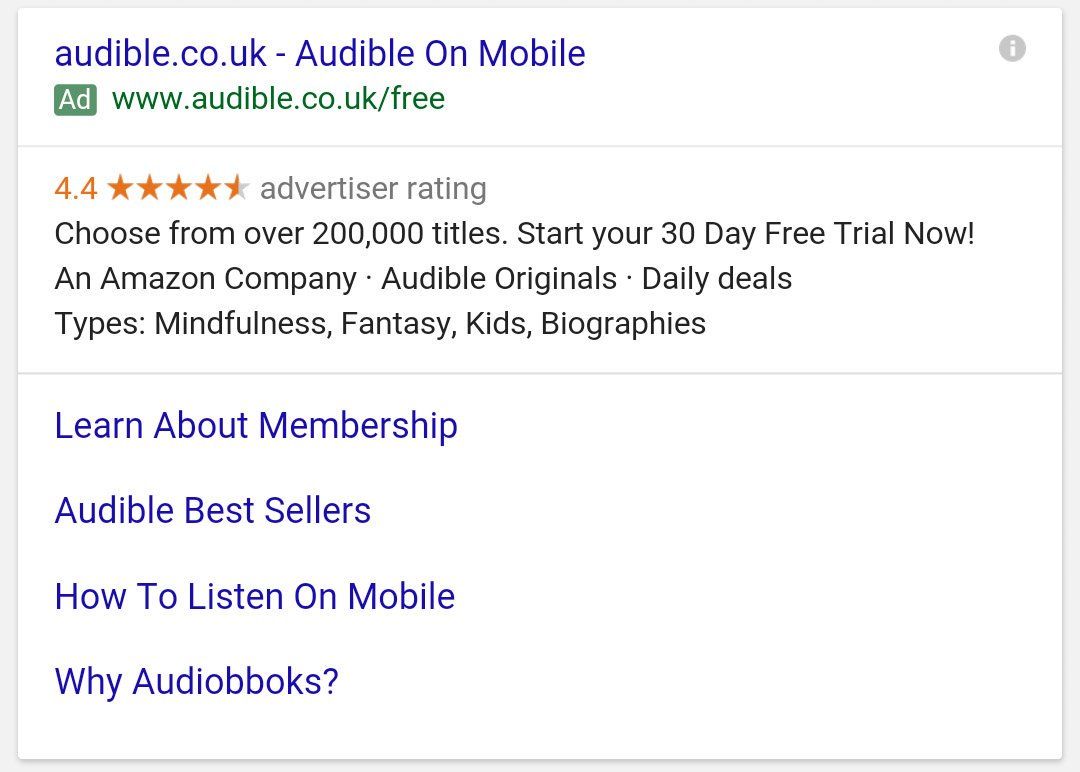Open the Learn About Membership sitelink
This screenshot has width=1080, height=772.
click(256, 426)
